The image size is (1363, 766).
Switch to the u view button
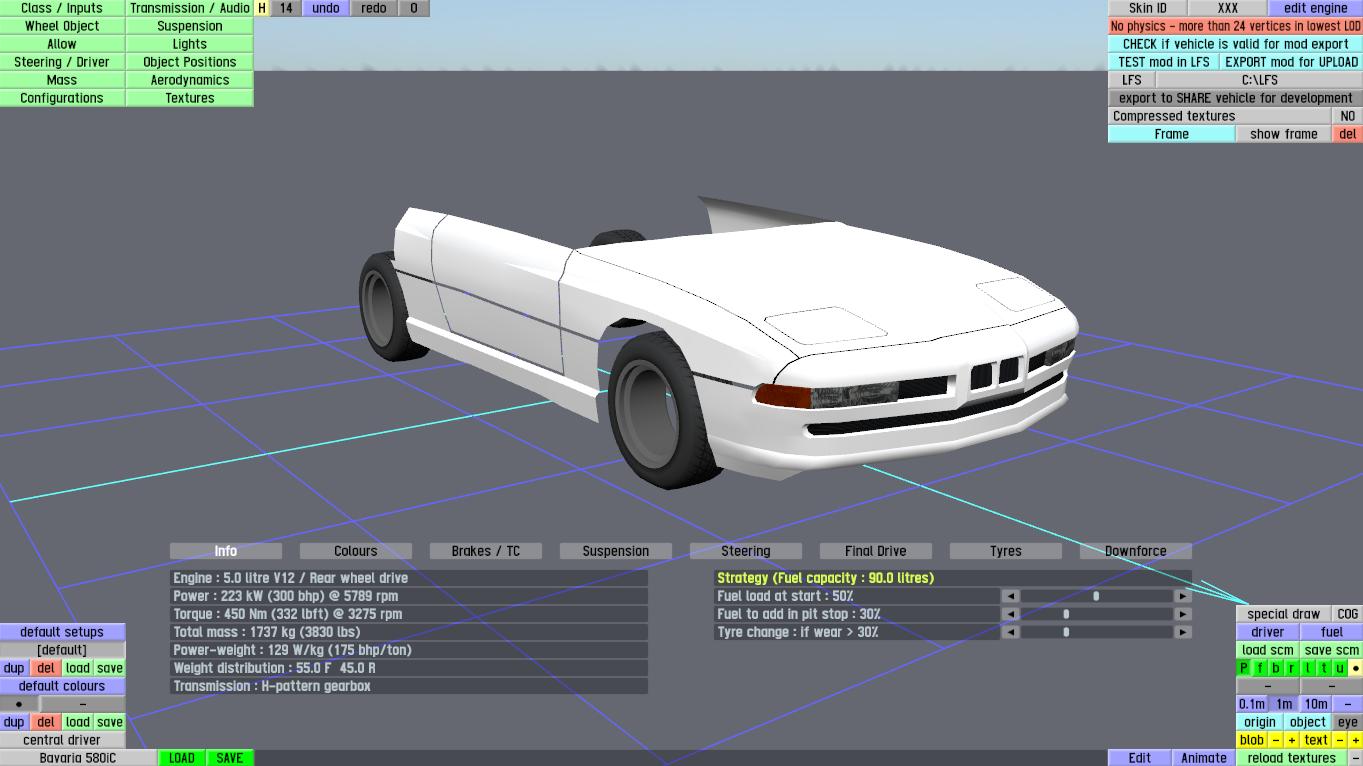coord(1340,668)
